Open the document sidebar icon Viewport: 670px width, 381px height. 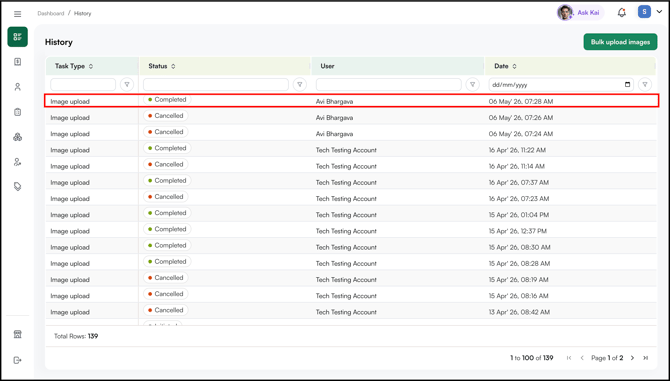[x=18, y=62]
